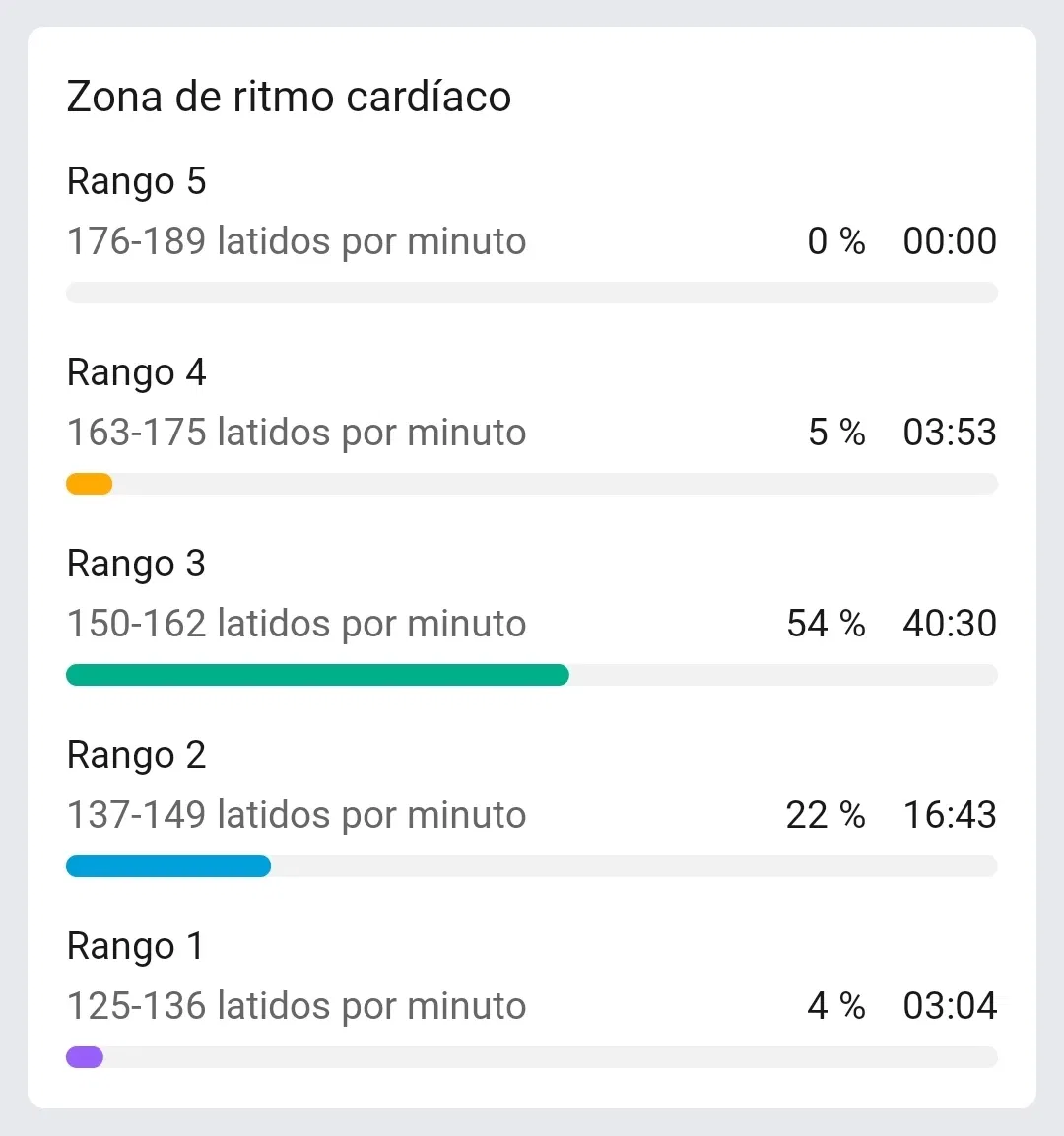The width and height of the screenshot is (1064, 1136).
Task: Click the 40:30 duration value
Action: 950,624
